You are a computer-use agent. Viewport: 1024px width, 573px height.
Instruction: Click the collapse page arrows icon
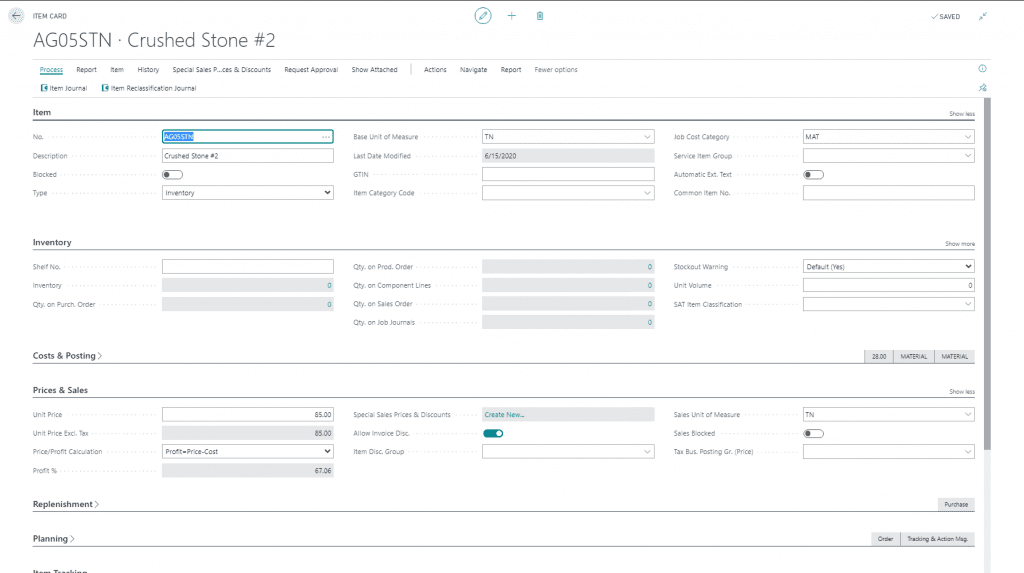click(983, 16)
